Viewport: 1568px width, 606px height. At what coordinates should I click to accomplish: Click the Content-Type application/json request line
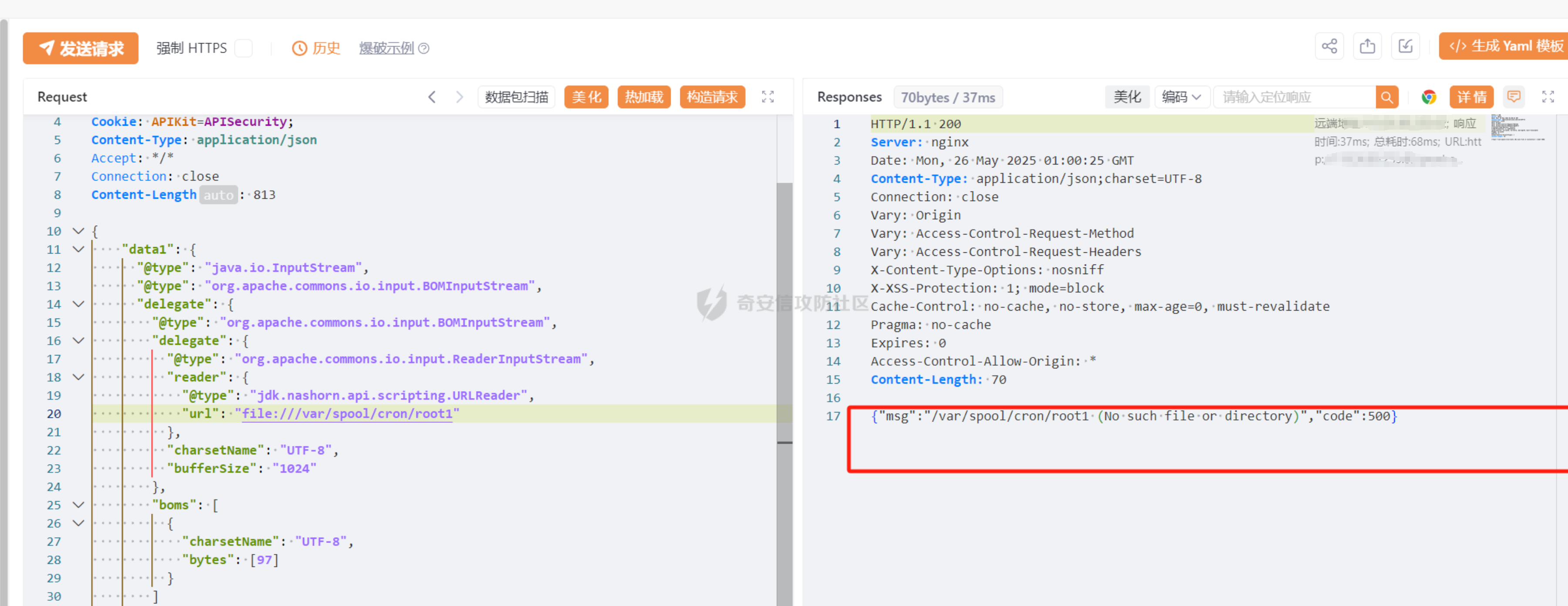click(x=204, y=140)
